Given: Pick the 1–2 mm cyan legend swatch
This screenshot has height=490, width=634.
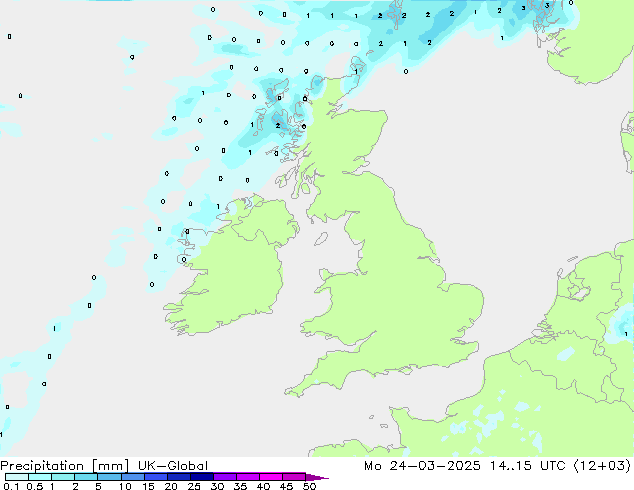Looking at the screenshot, I should [x=63, y=477].
